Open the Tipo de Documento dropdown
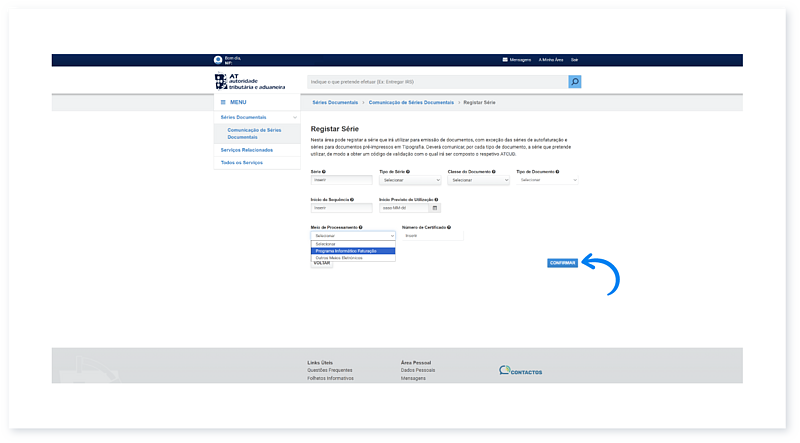The image size is (800, 443). coord(547,180)
